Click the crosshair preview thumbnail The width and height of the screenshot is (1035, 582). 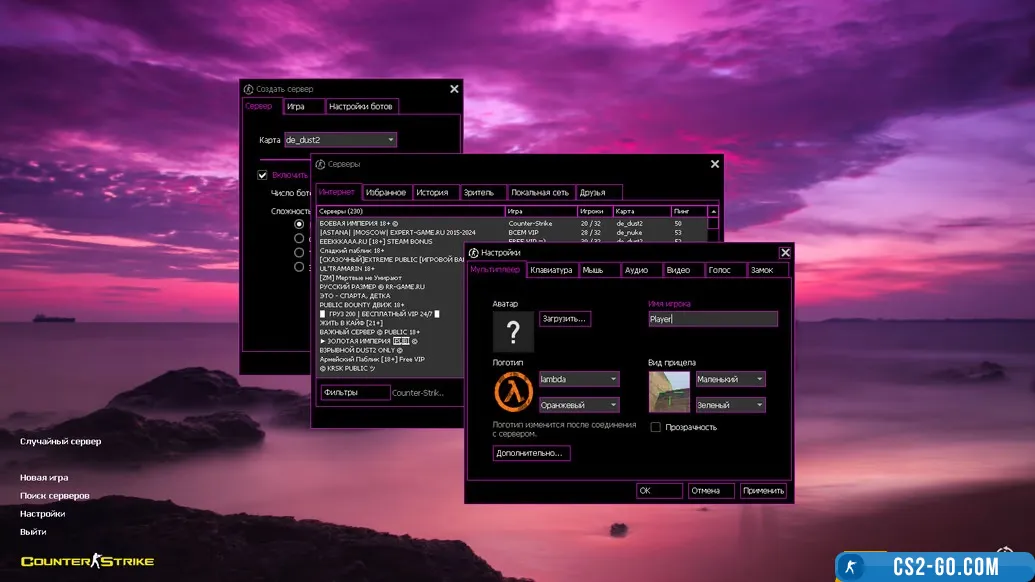coord(669,392)
